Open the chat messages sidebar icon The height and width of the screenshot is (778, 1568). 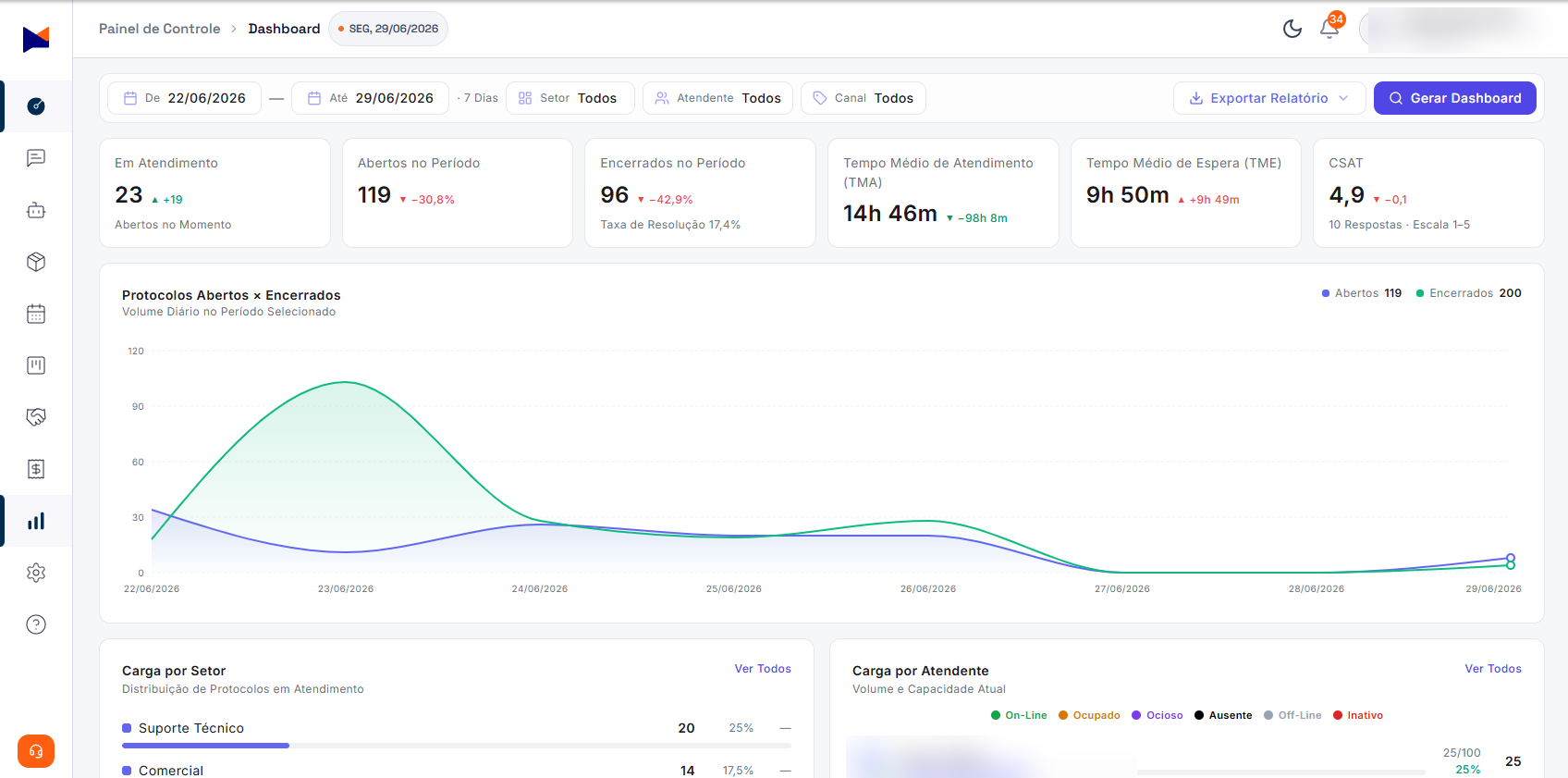[x=36, y=158]
